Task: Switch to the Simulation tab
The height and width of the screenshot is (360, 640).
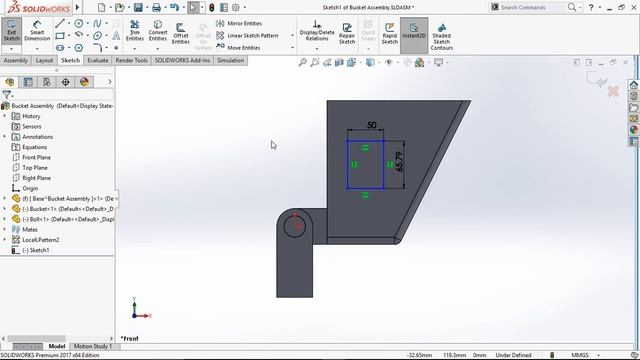Action: tap(231, 60)
